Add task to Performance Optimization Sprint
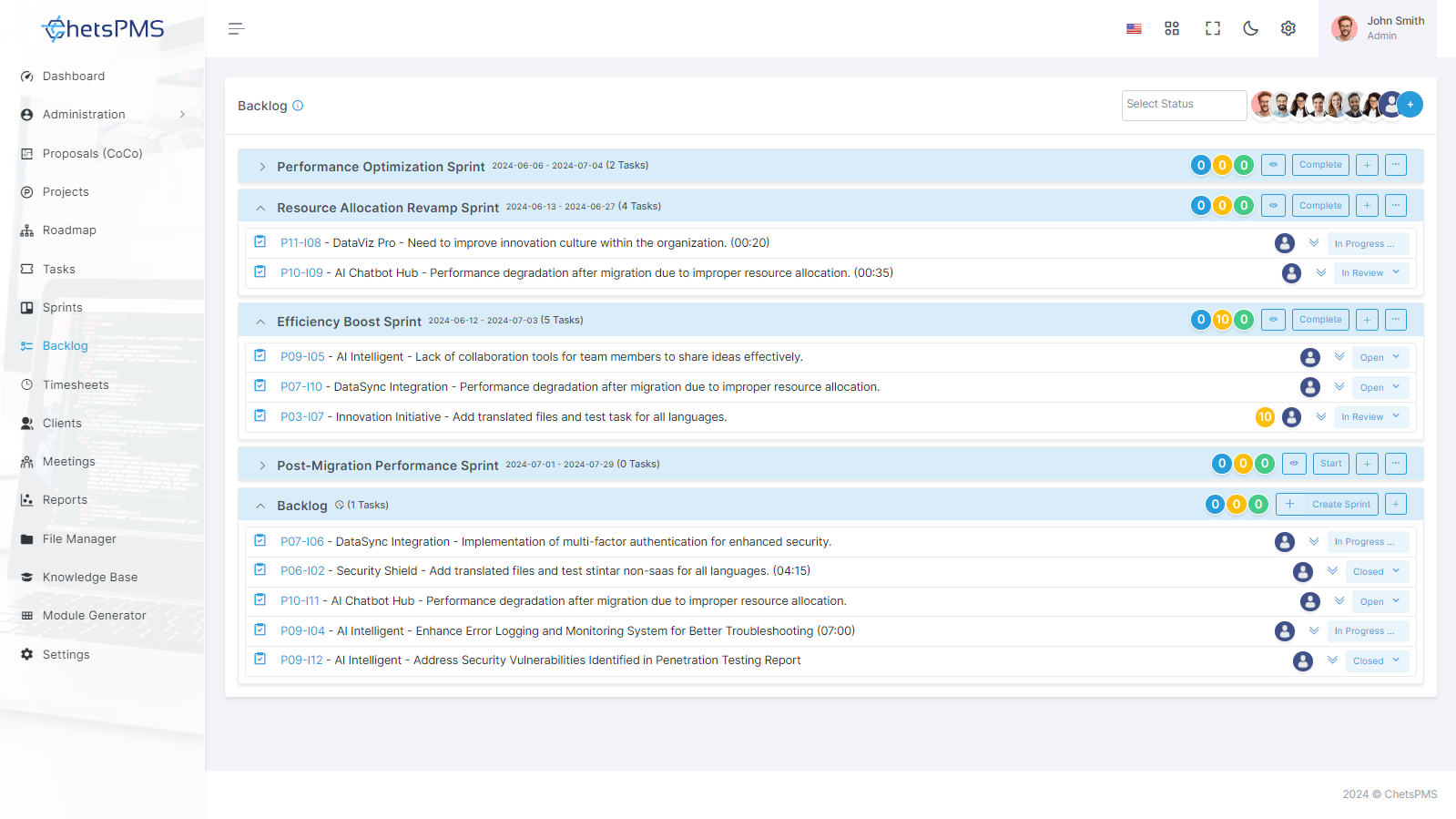 [x=1367, y=165]
